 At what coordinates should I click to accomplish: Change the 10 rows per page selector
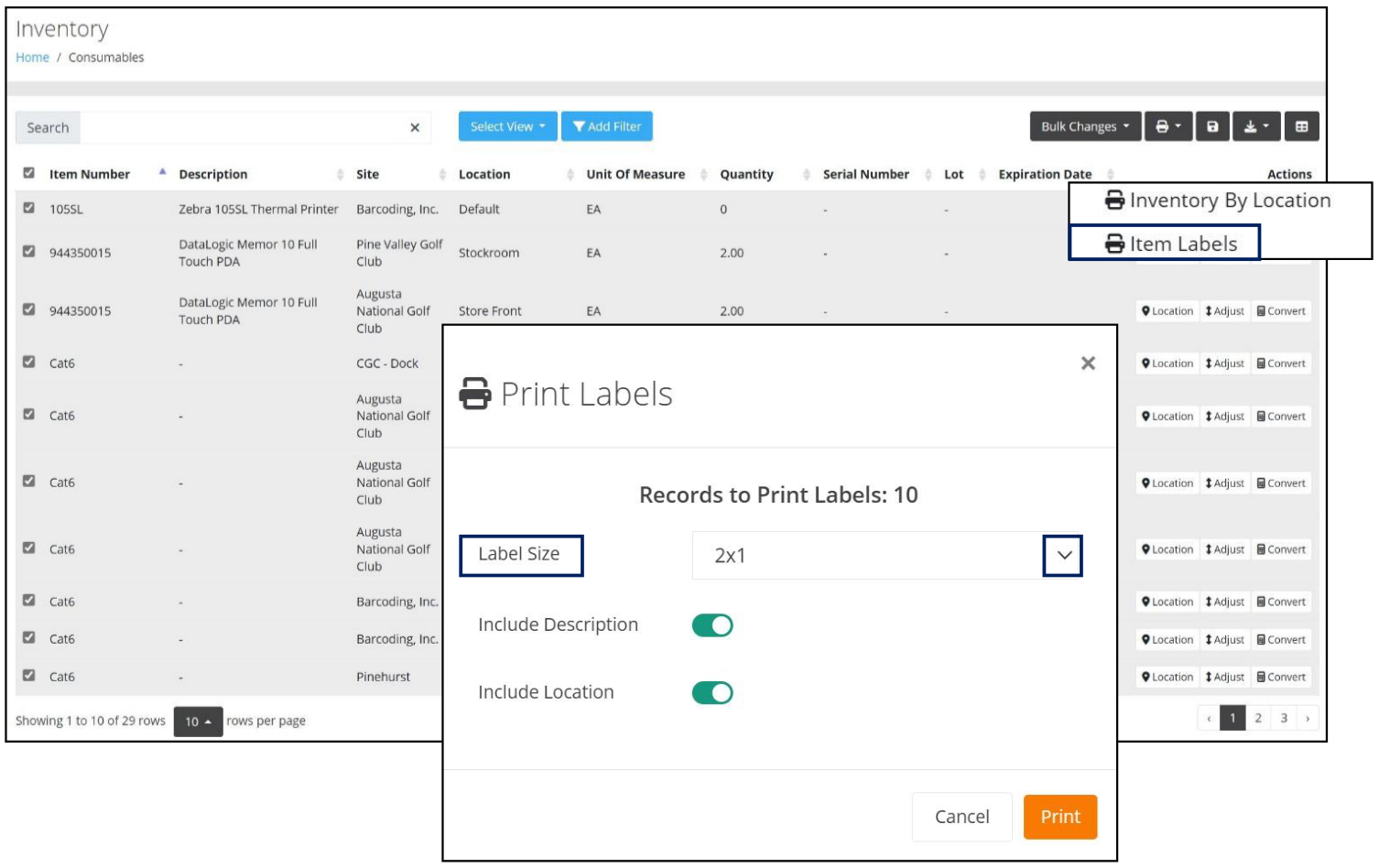click(x=199, y=722)
